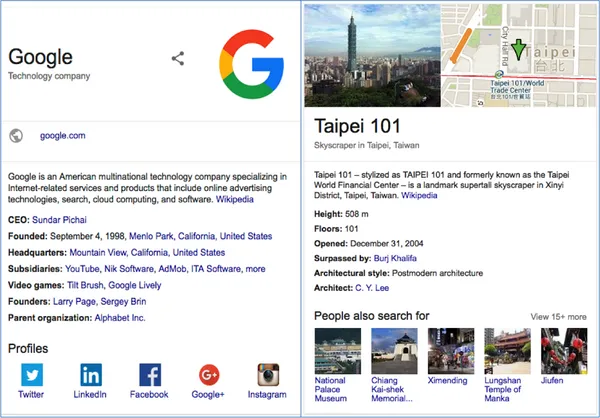Viewport: 600px width, 418px height.
Task: Click Lungshan Temple of Manka text link
Action: coord(503,389)
